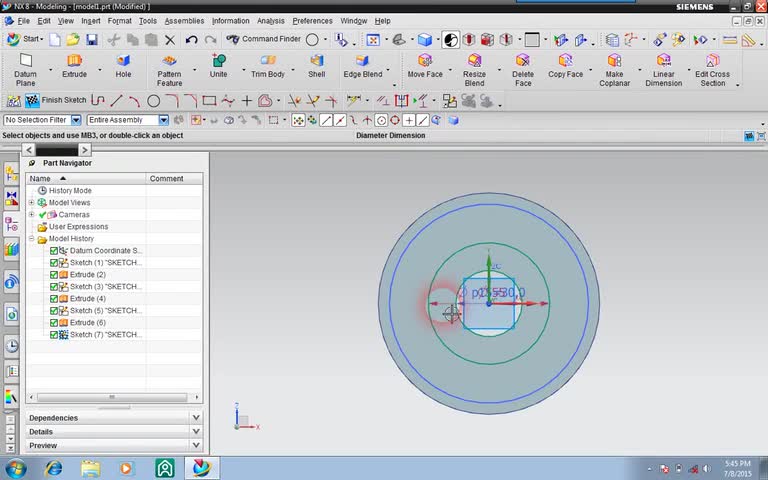
Task: Select the Hole feature tool
Action: click(123, 62)
